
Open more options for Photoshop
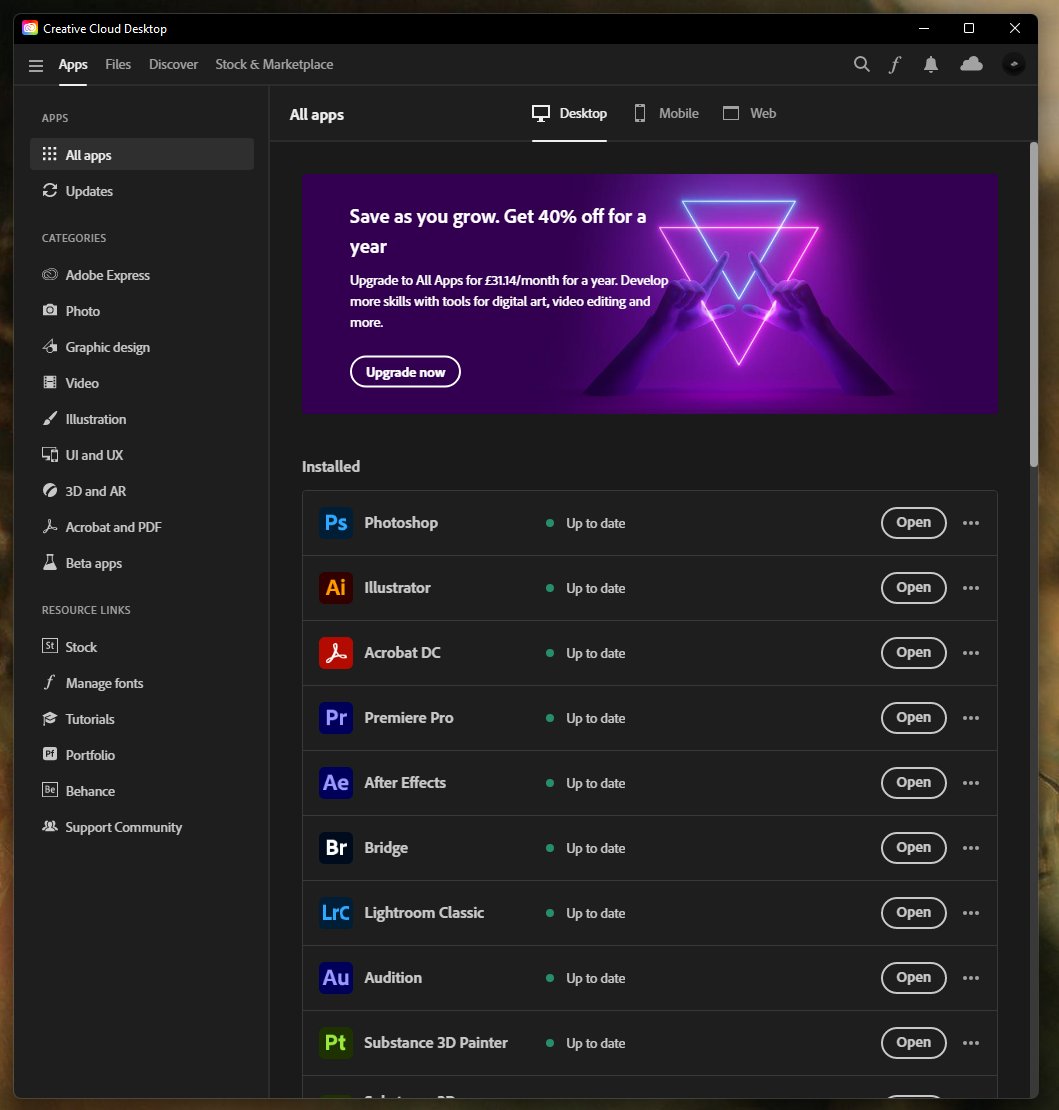[971, 523]
